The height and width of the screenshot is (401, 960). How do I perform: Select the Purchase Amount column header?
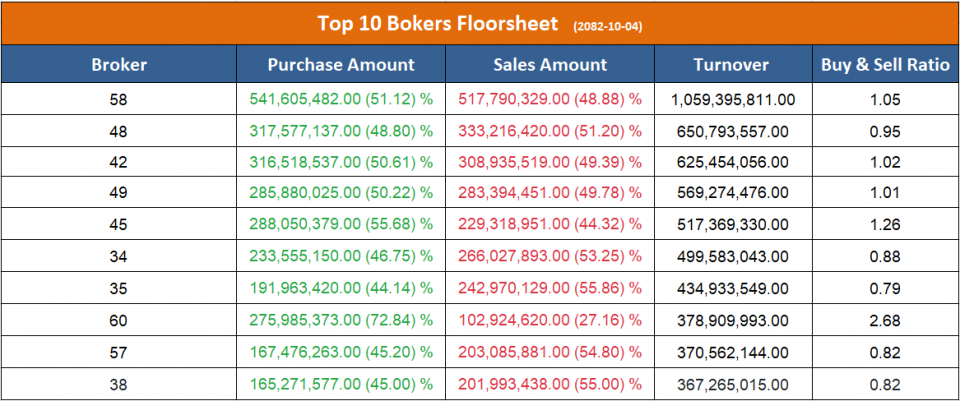pos(341,65)
